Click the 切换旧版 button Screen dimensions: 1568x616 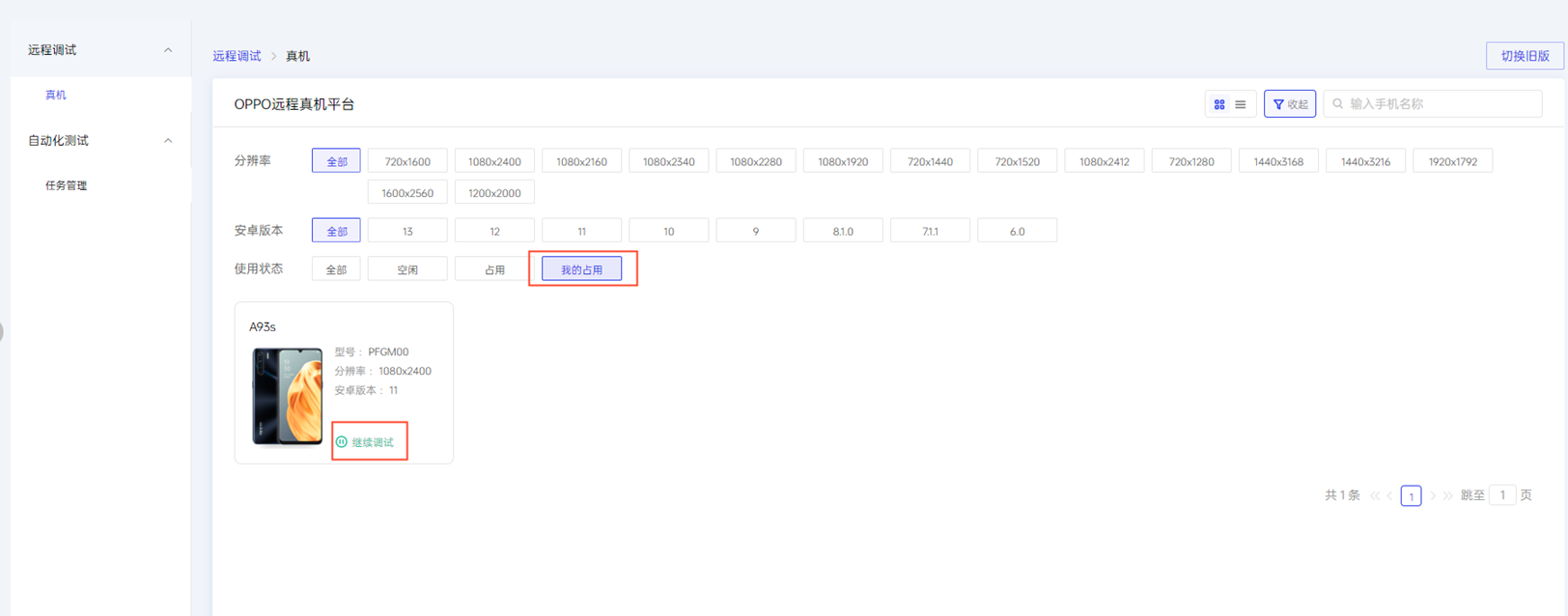click(x=1525, y=56)
